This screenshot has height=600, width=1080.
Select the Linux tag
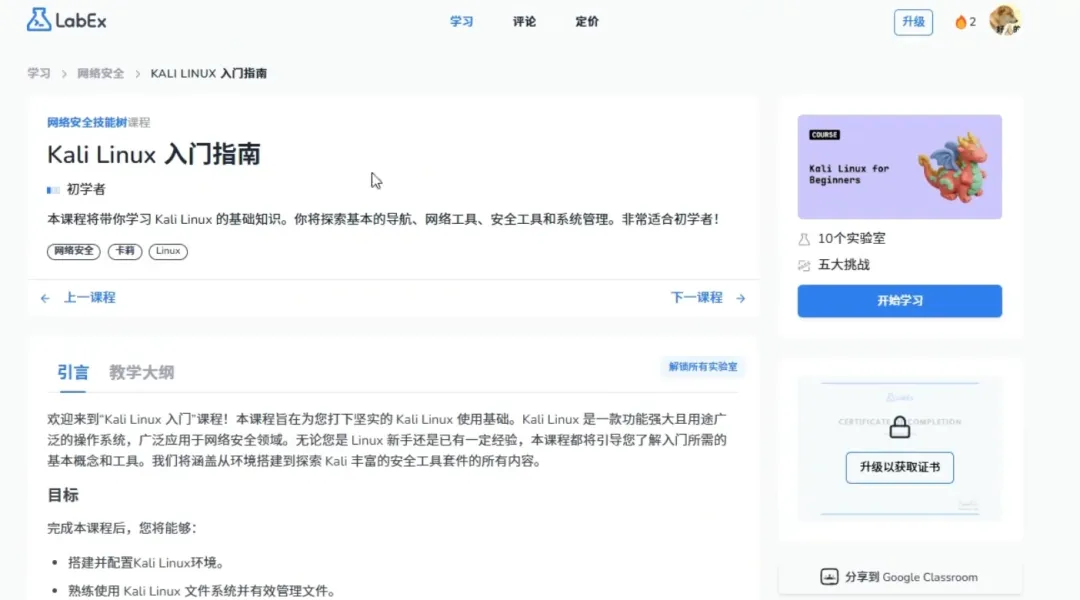[x=168, y=251]
